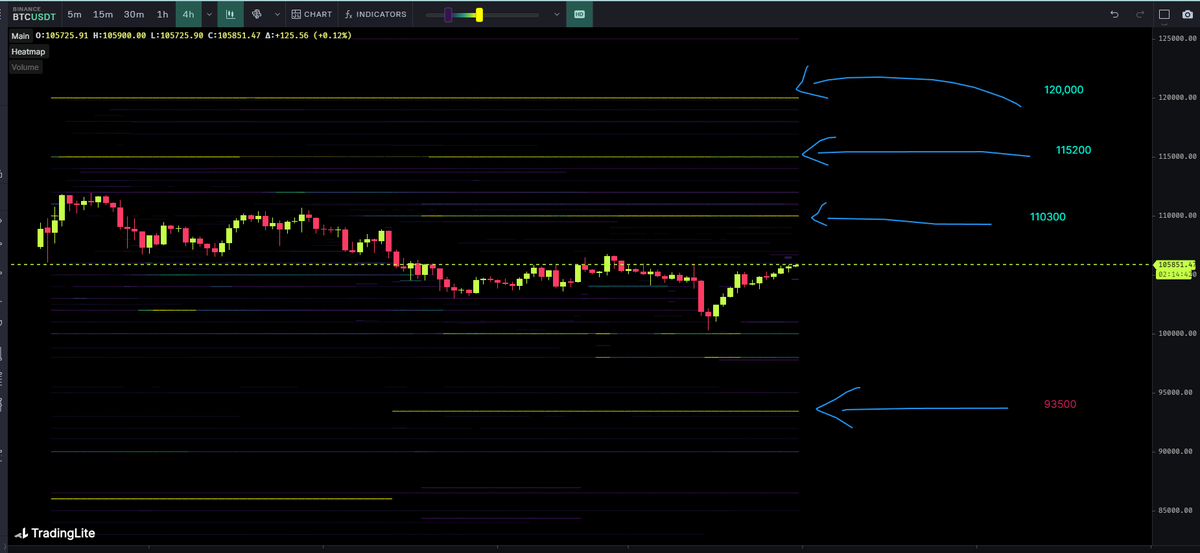Image resolution: width=1200 pixels, height=553 pixels.
Task: Click the 110000.00 price axis label
Action: [x=1177, y=216]
